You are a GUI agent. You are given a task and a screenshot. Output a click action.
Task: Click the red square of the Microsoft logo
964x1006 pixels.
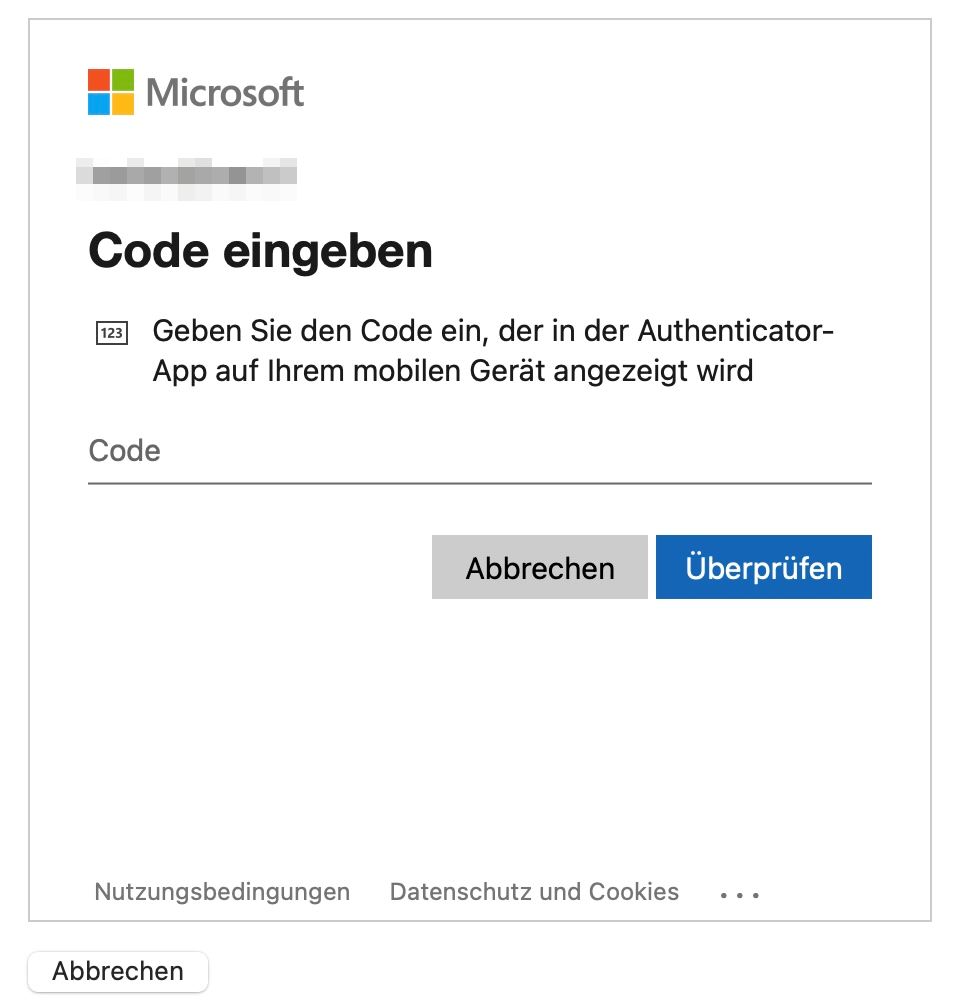tap(99, 80)
